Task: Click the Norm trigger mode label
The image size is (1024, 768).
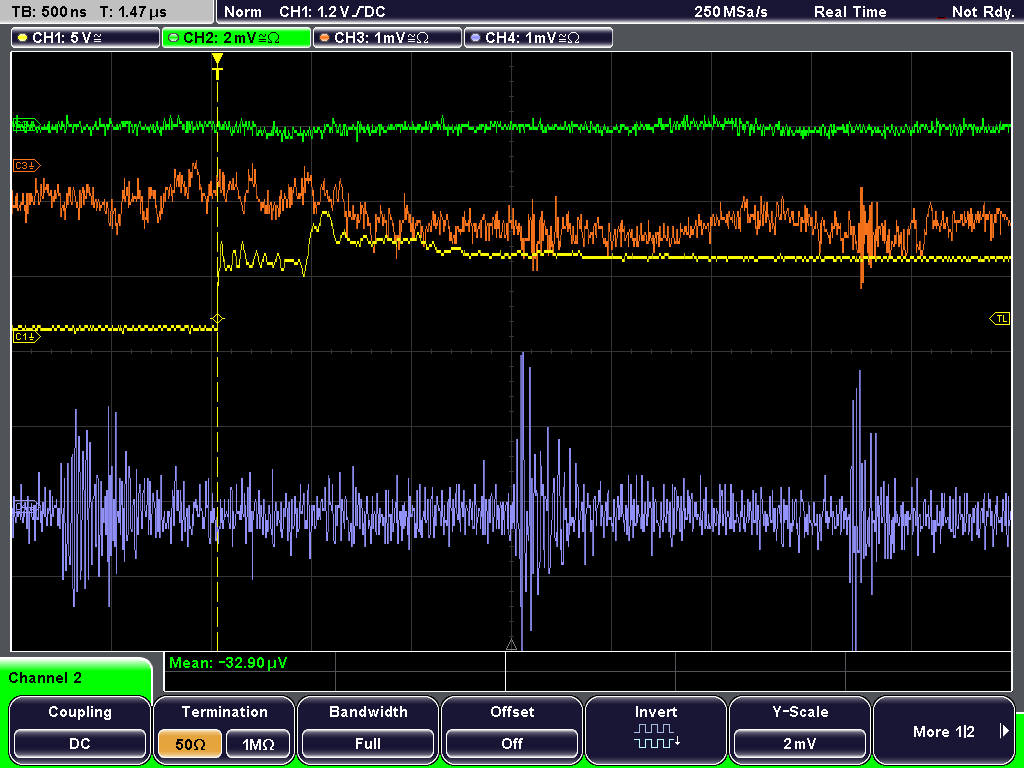Action: coord(242,12)
